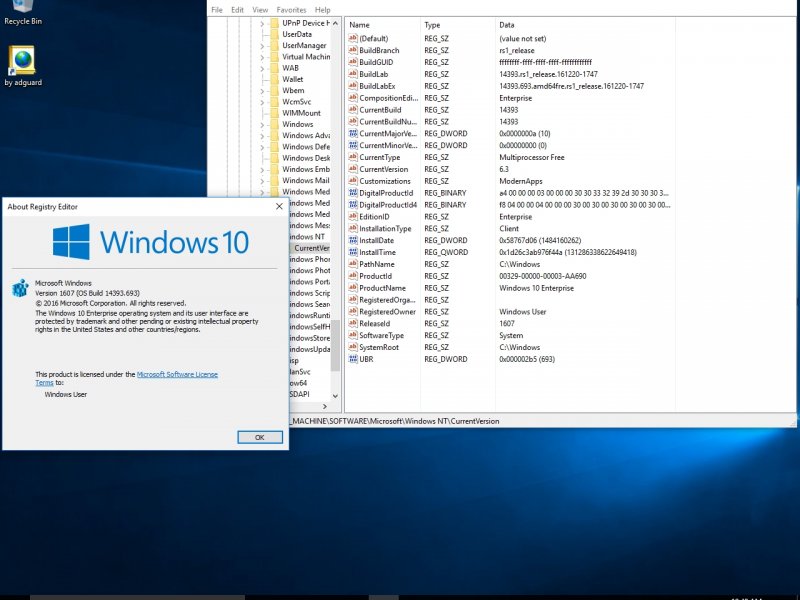Click the BuildLabEx value icon

(353, 86)
